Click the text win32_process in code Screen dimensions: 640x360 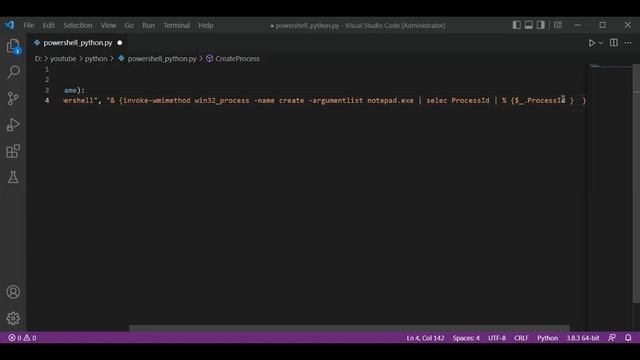(x=222, y=100)
